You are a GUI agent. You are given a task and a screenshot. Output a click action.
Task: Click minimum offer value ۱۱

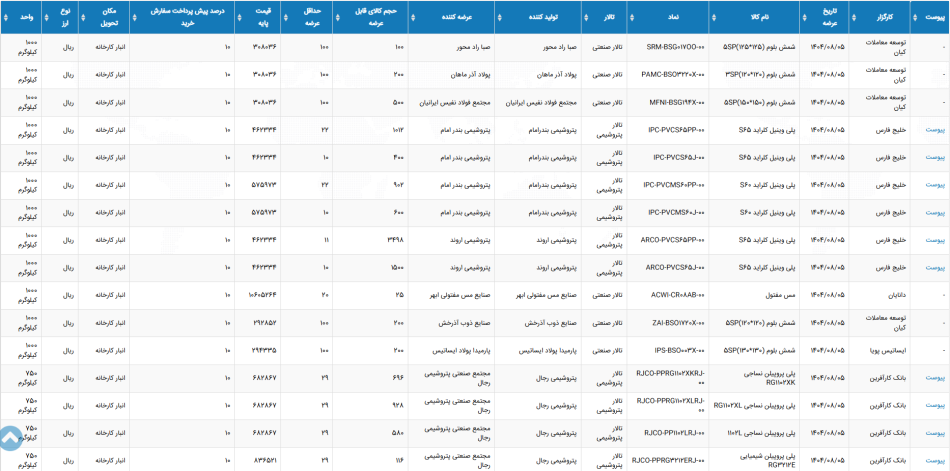pos(327,240)
